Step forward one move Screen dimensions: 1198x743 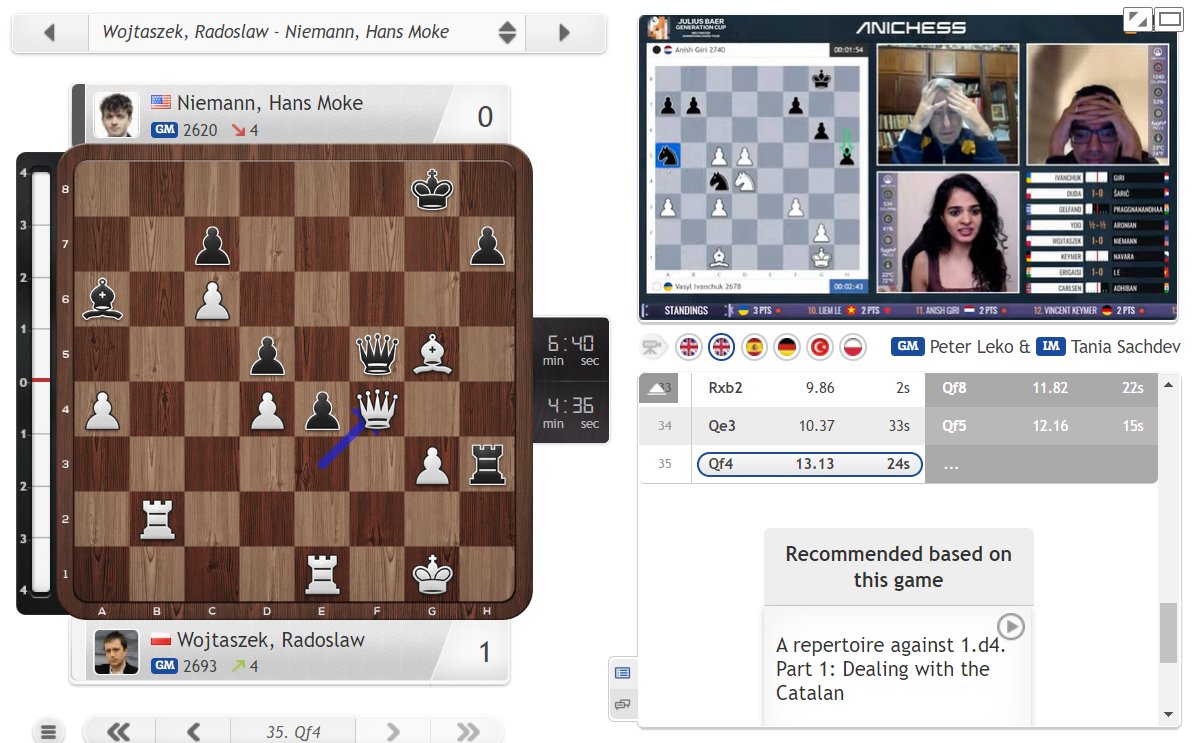coord(393,732)
